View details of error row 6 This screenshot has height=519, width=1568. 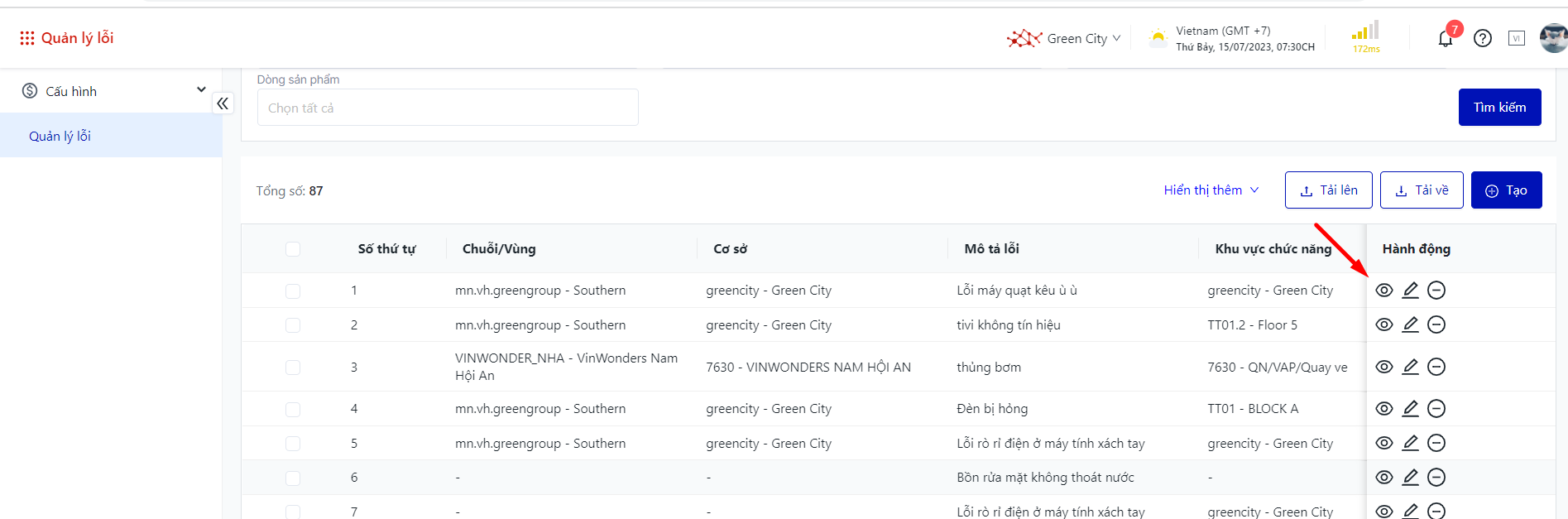(1384, 478)
